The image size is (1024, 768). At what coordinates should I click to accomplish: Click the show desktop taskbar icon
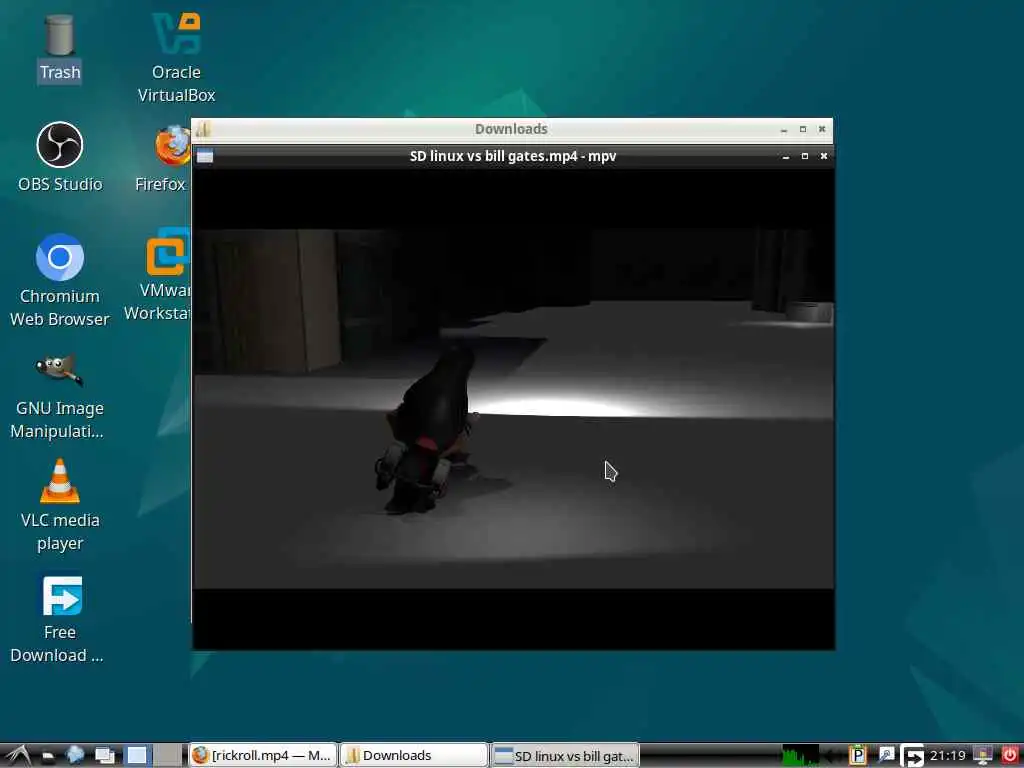pyautogui.click(x=104, y=756)
